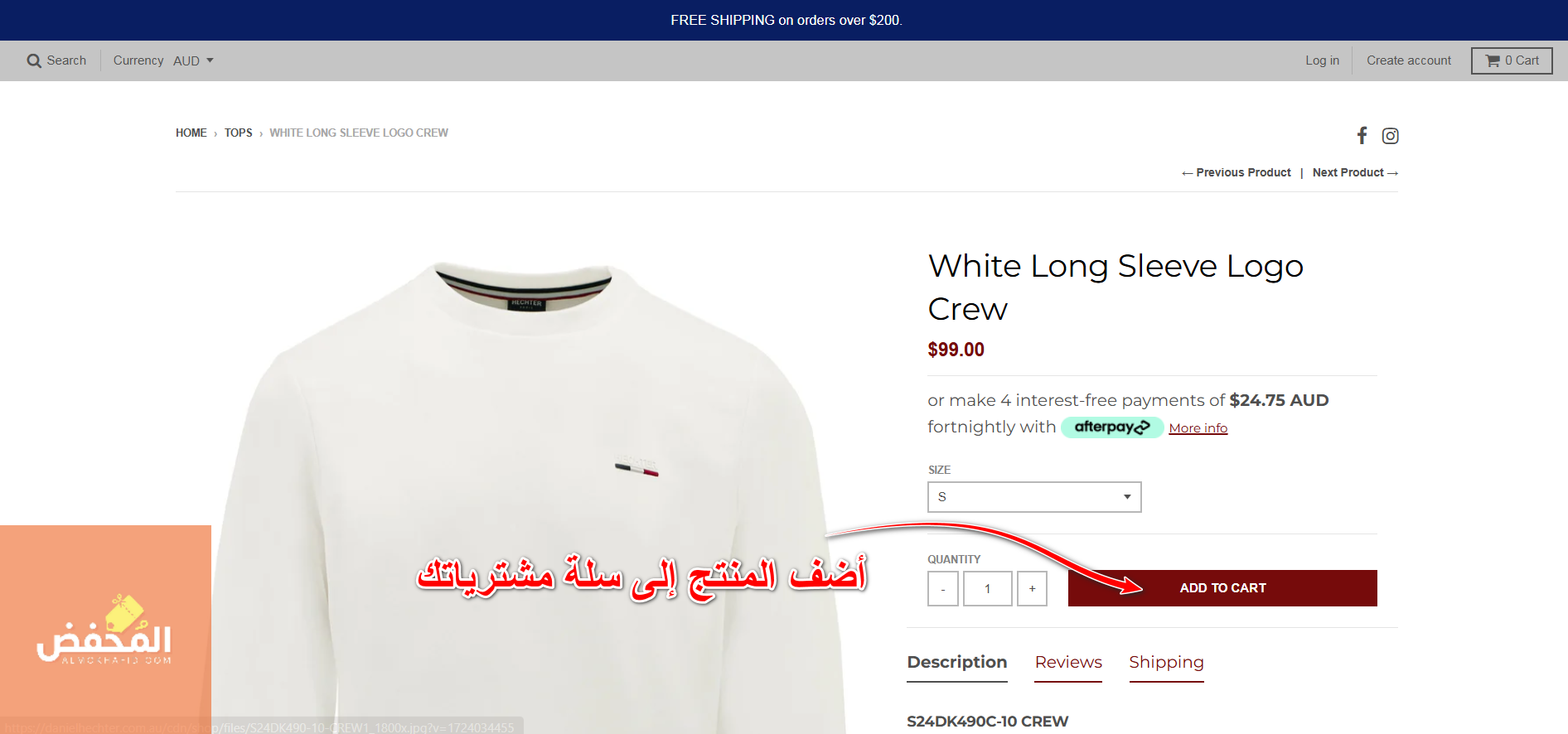Switch to the Reviews tab
This screenshot has width=1568, height=734.
[x=1068, y=662]
